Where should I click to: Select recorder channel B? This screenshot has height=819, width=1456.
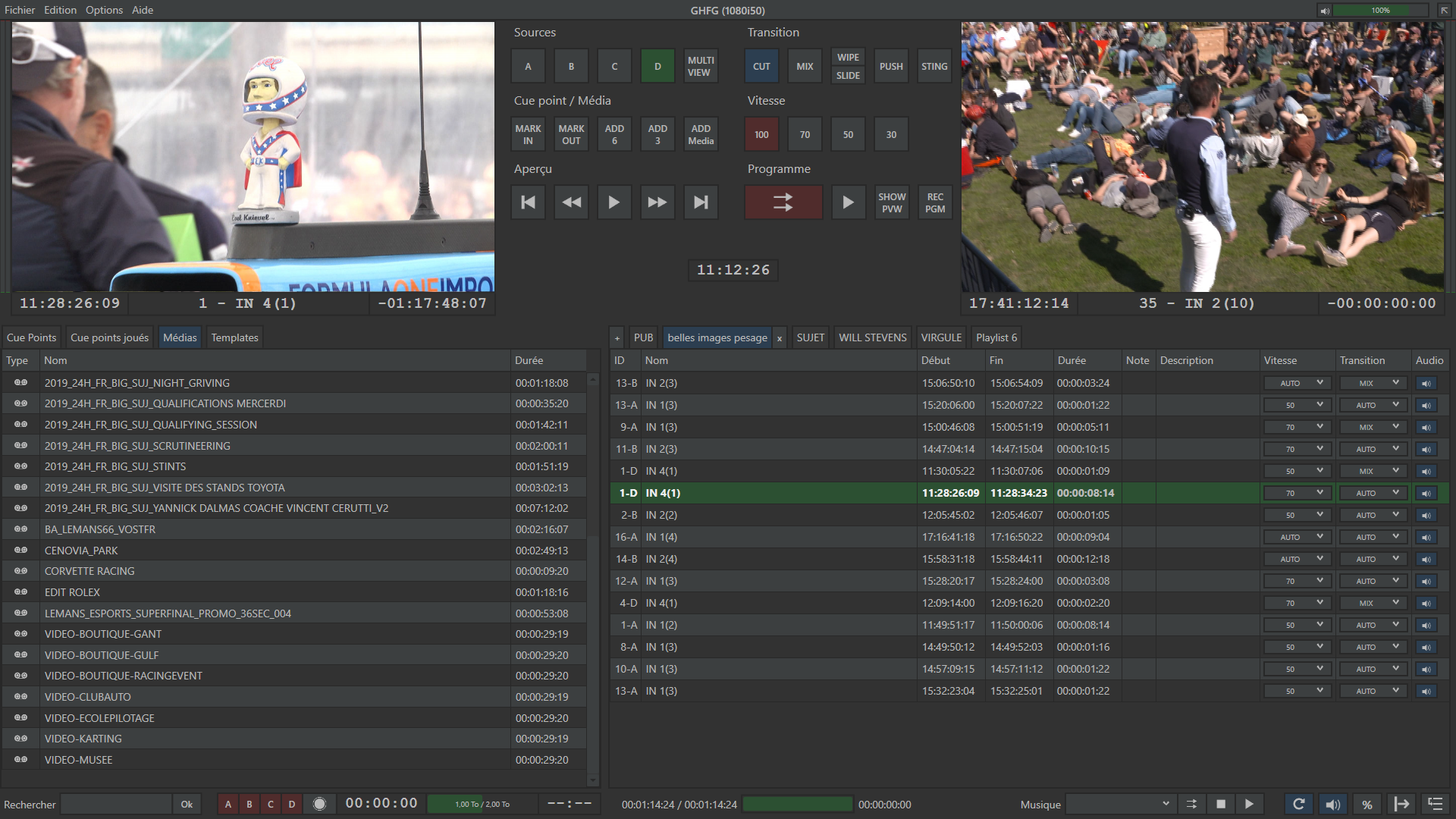click(249, 804)
